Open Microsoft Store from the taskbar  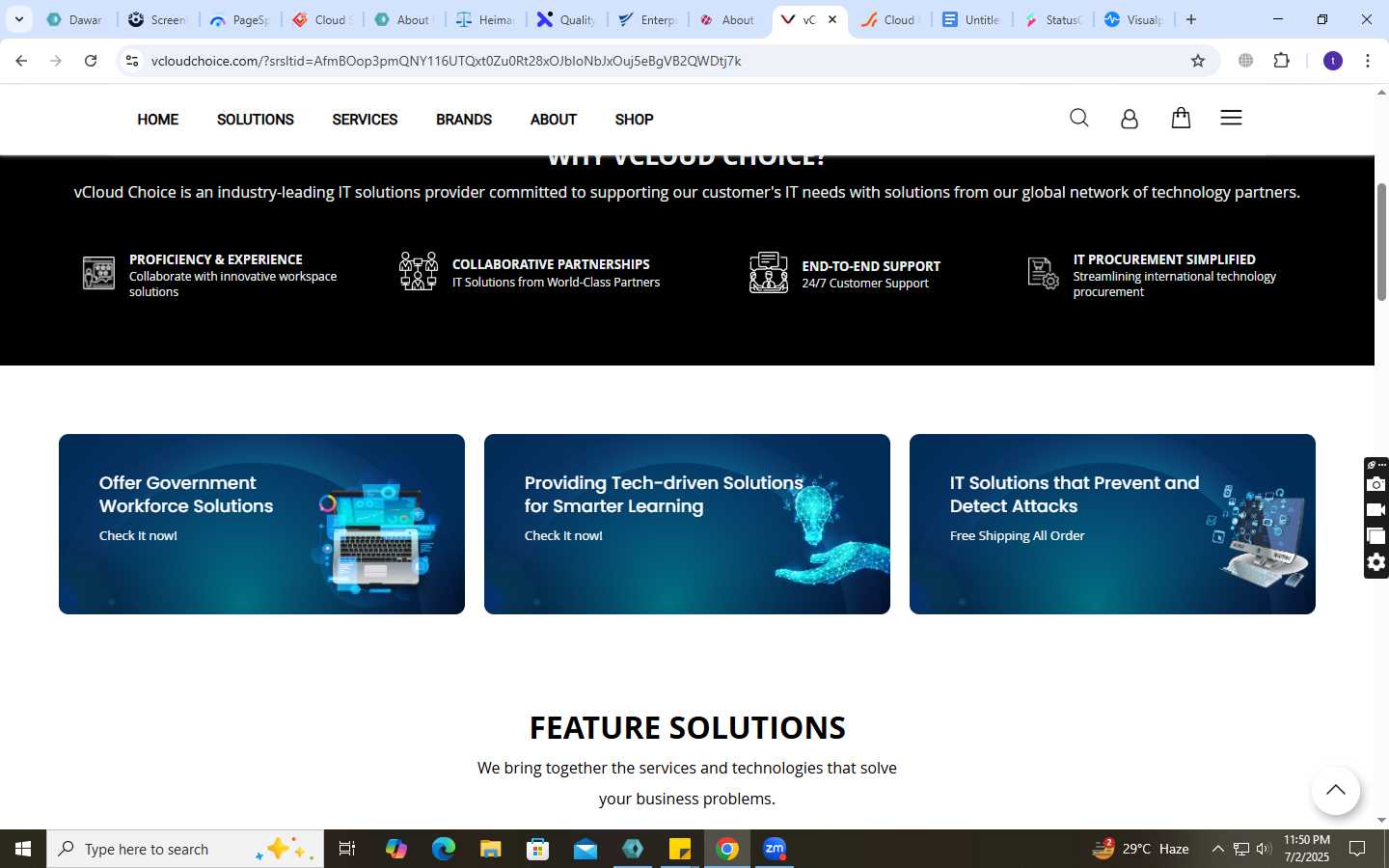[538, 849]
